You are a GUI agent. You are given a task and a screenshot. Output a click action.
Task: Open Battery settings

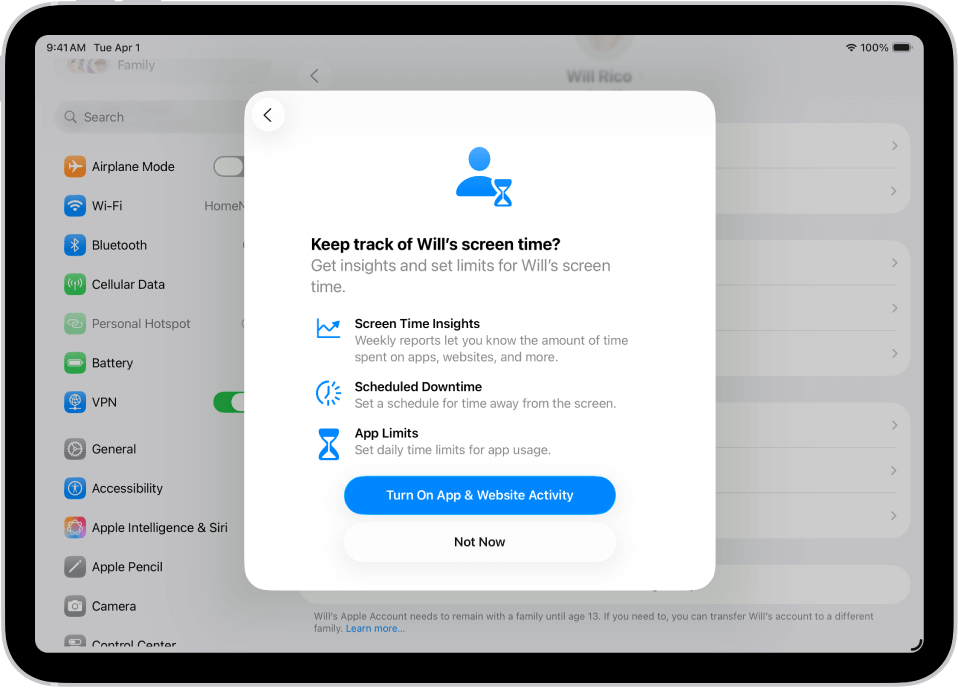74,362
